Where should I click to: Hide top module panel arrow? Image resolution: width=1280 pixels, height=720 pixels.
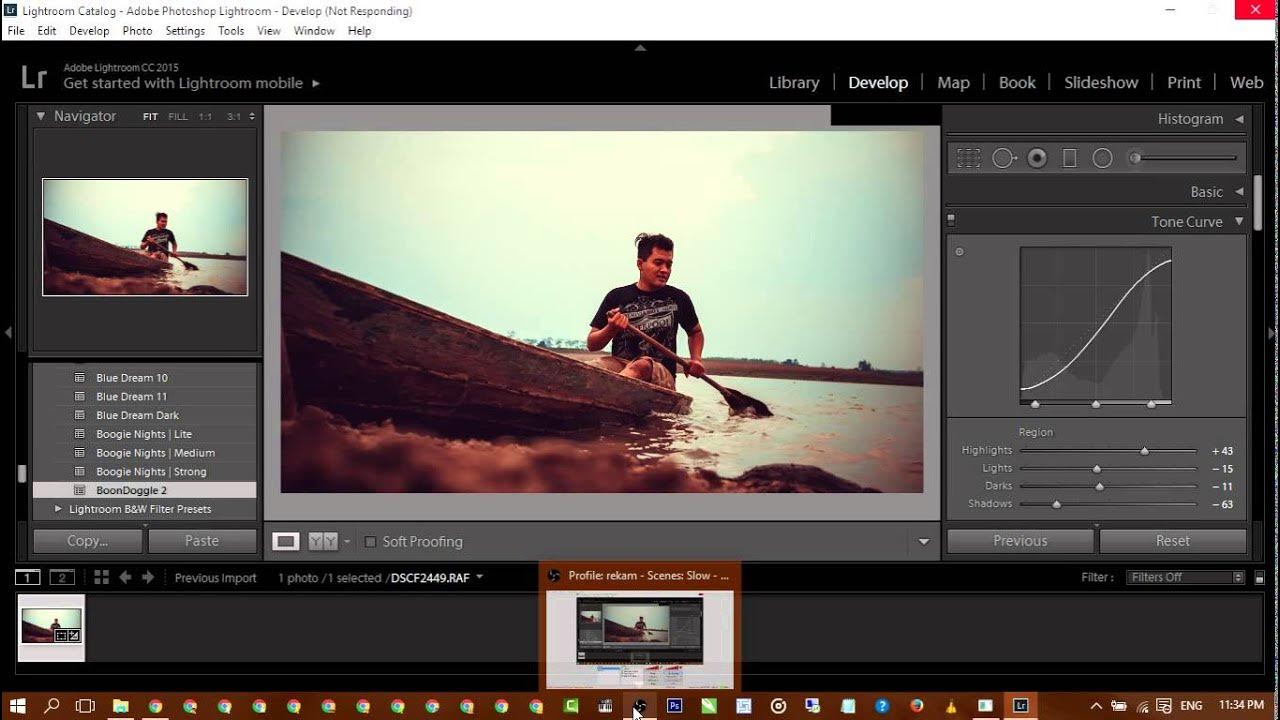(640, 47)
